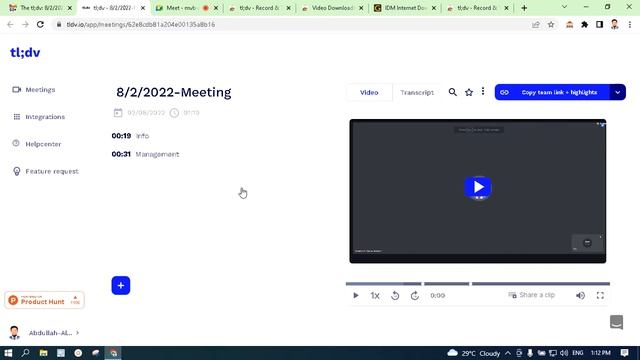Rewind the video a few seconds

click(395, 296)
